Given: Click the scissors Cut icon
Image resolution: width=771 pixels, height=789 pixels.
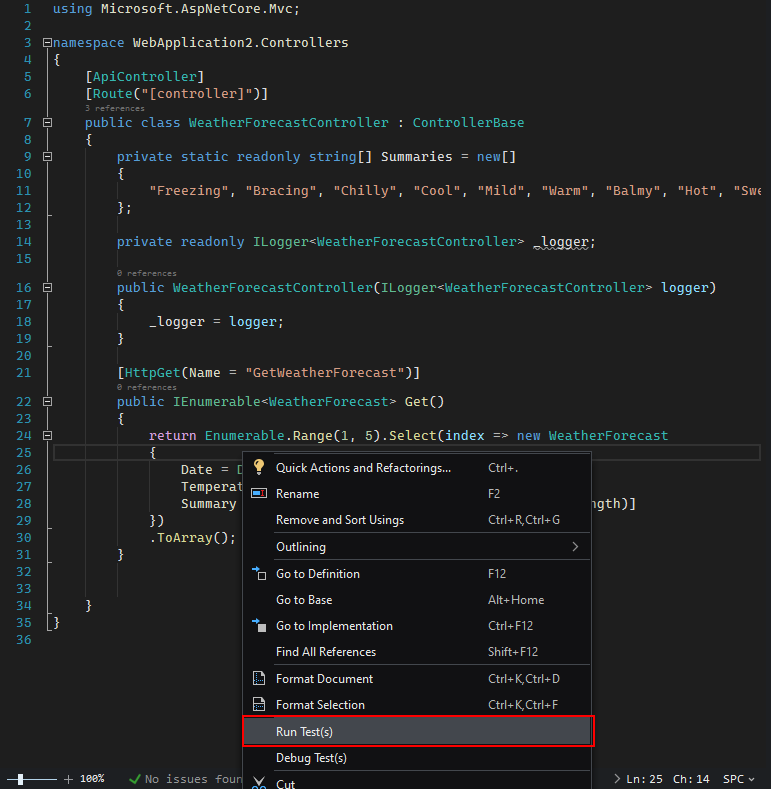Looking at the screenshot, I should [259, 783].
